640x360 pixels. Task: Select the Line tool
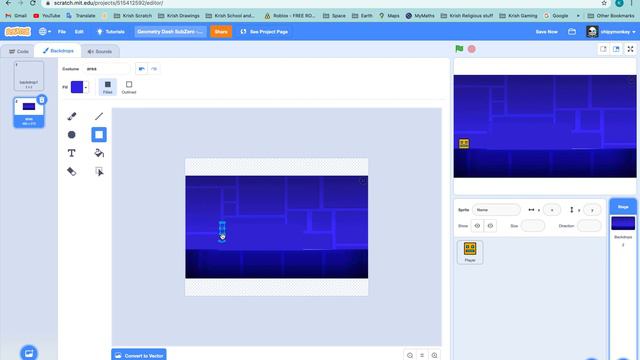[x=99, y=116]
